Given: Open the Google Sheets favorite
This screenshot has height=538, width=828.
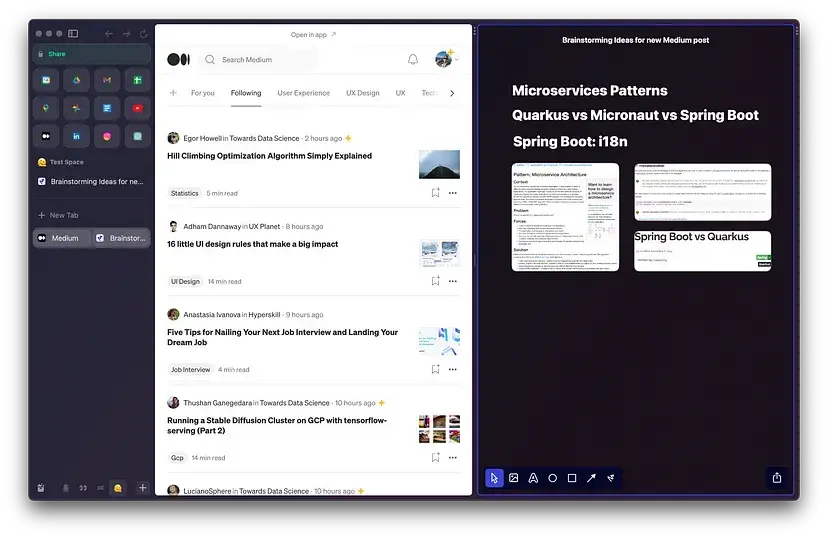Looking at the screenshot, I should pos(137,80).
